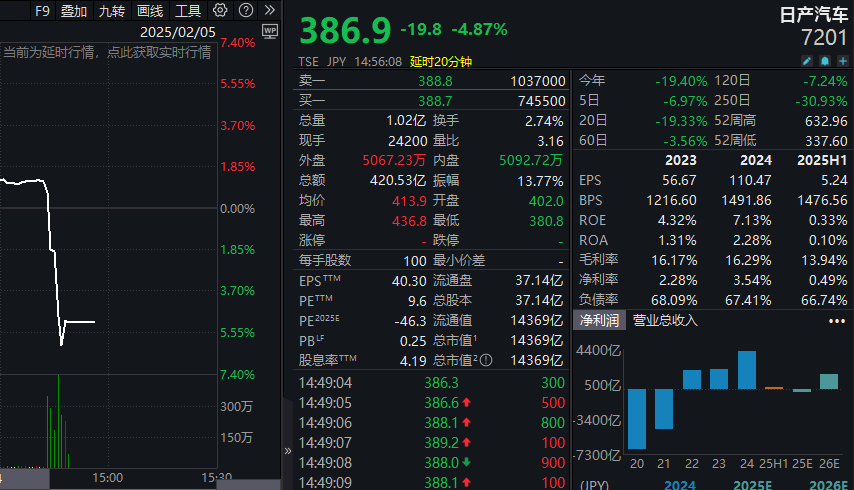This screenshot has width=854, height=490.
Task: Click the tick row at 14:49:04
Action: pos(431,383)
